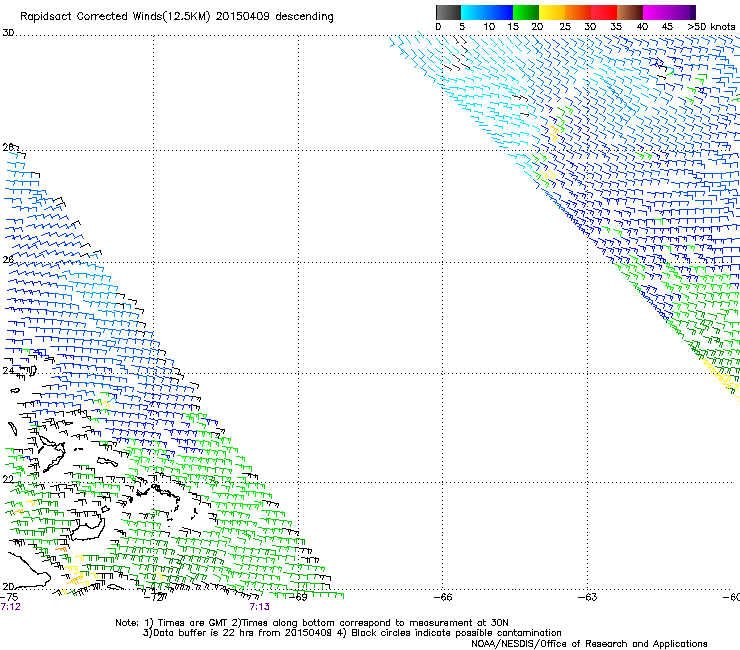
Task: Click the legend label '25'
Action: [565, 27]
